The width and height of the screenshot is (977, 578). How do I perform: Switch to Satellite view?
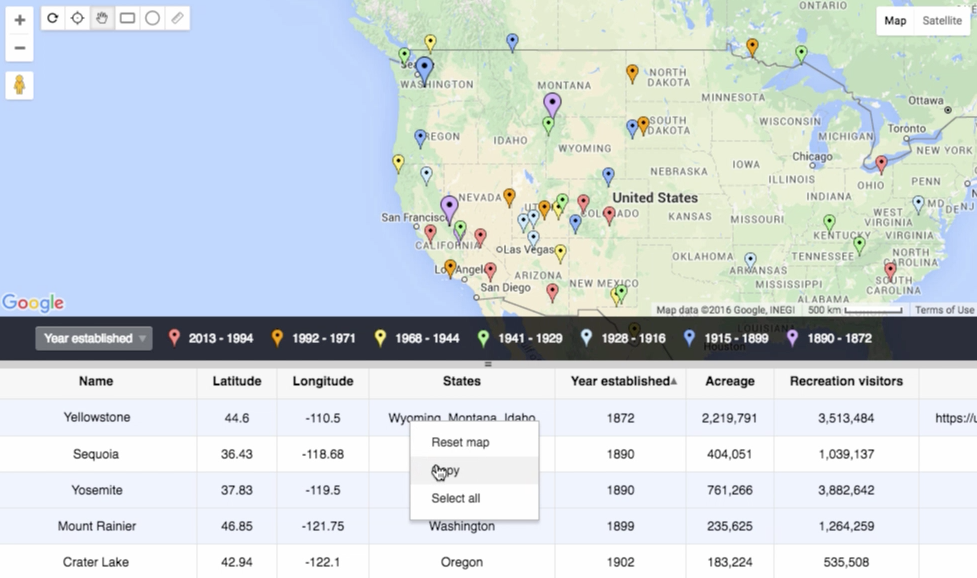click(x=942, y=21)
